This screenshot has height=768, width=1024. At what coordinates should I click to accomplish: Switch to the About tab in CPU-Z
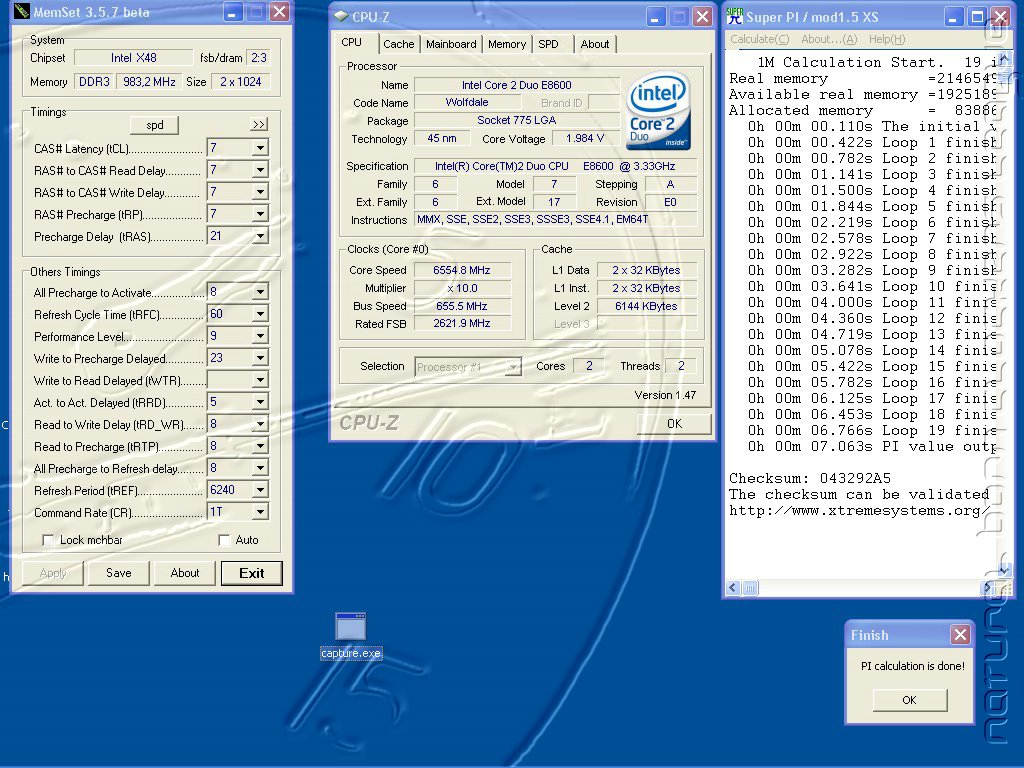pyautogui.click(x=594, y=44)
